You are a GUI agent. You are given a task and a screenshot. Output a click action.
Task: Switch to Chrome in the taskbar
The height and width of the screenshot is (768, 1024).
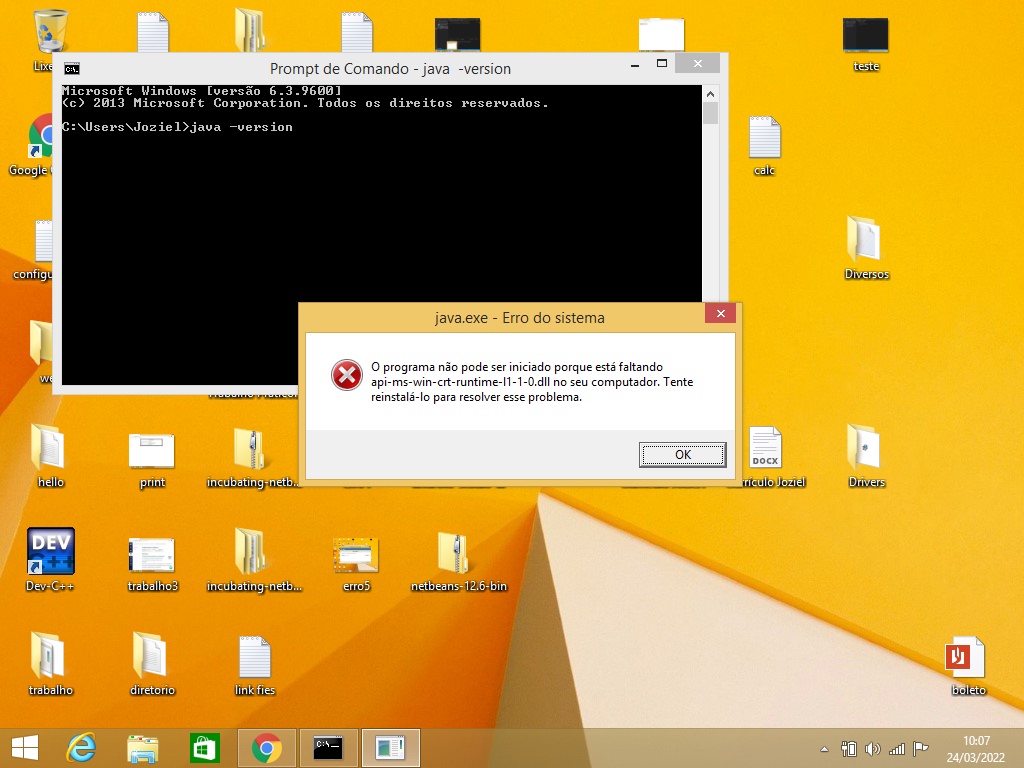266,748
